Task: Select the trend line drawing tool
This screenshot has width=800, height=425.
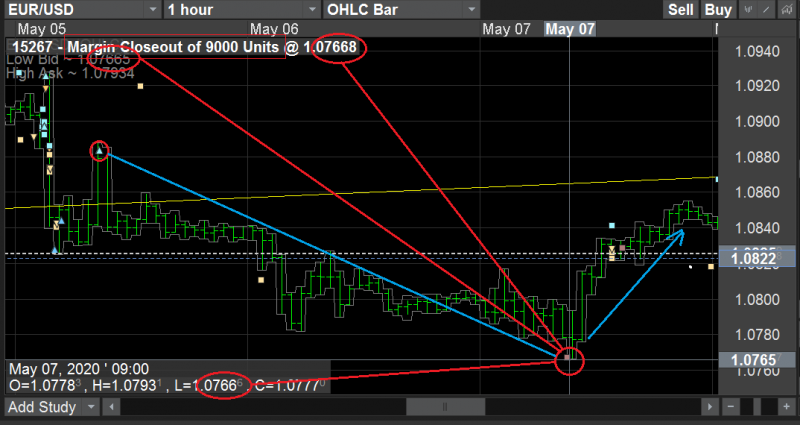Action: 765,10
